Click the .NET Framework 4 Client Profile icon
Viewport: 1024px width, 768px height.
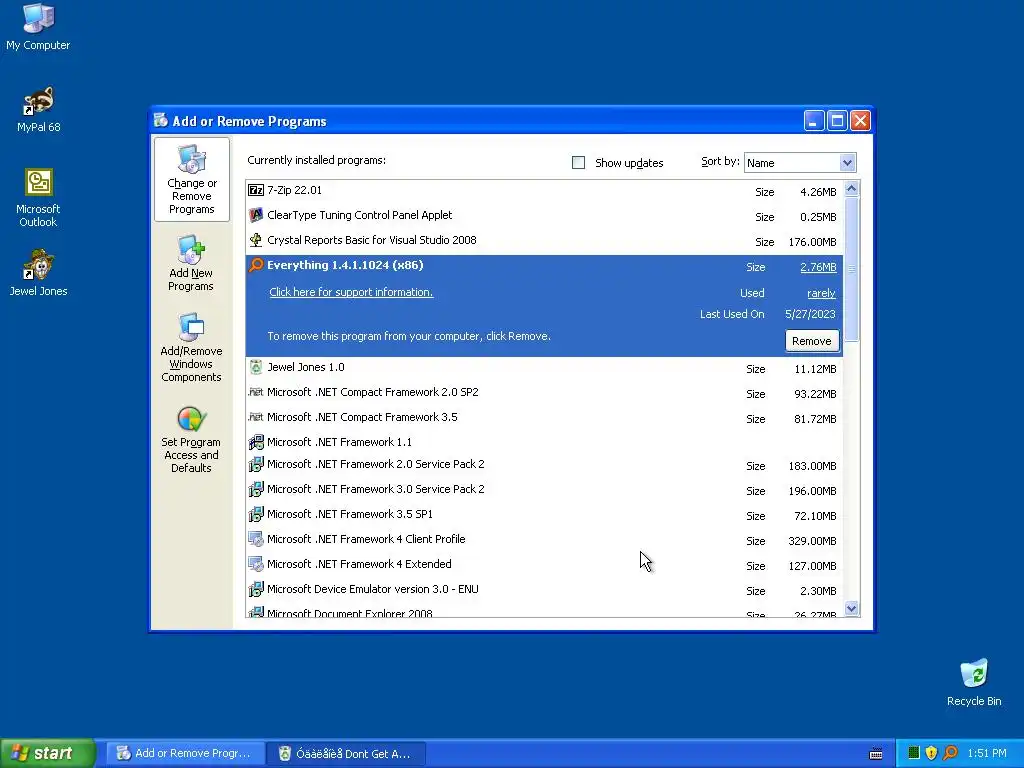(256, 539)
